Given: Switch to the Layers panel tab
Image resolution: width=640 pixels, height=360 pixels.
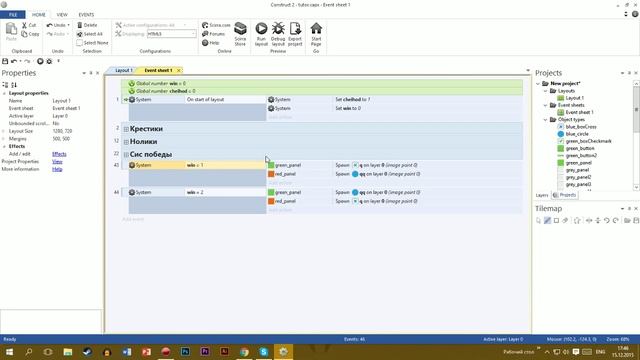Looking at the screenshot, I should click(x=542, y=195).
